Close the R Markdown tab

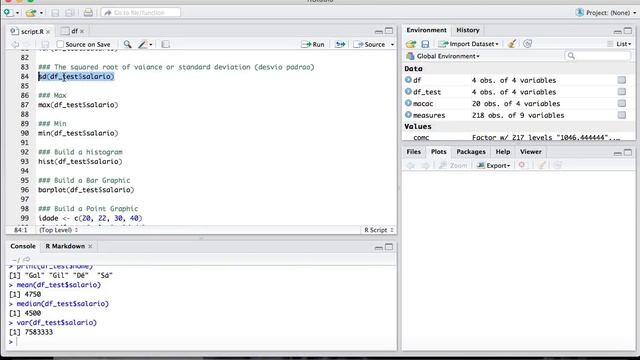(90, 246)
